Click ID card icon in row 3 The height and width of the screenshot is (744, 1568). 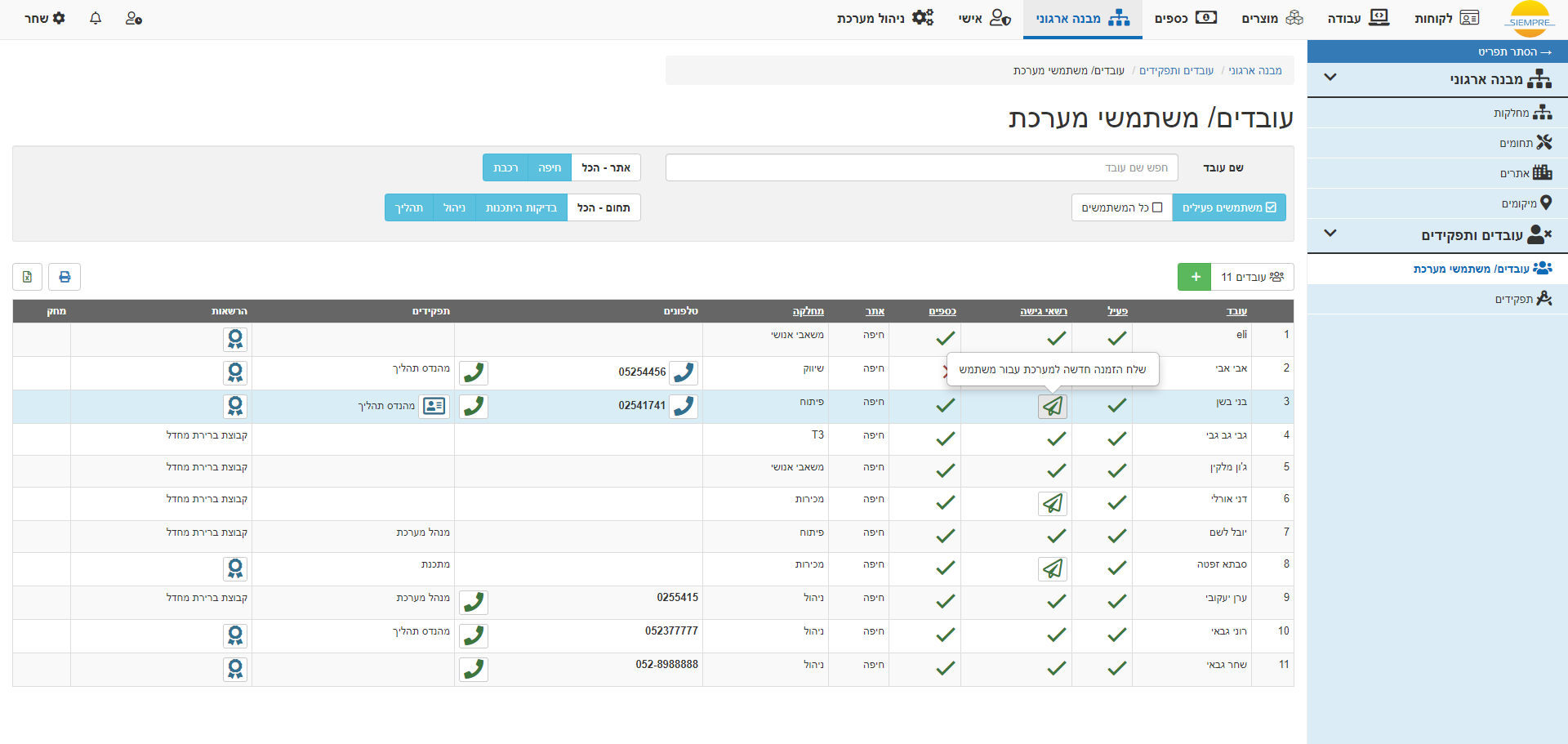pyautogui.click(x=434, y=406)
